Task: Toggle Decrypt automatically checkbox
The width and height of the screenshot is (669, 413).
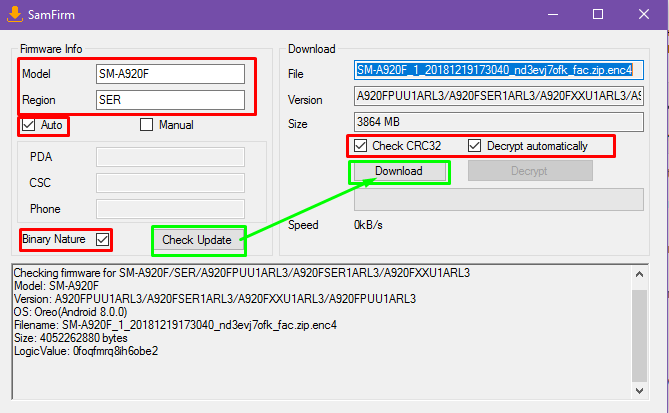Action: tap(474, 146)
